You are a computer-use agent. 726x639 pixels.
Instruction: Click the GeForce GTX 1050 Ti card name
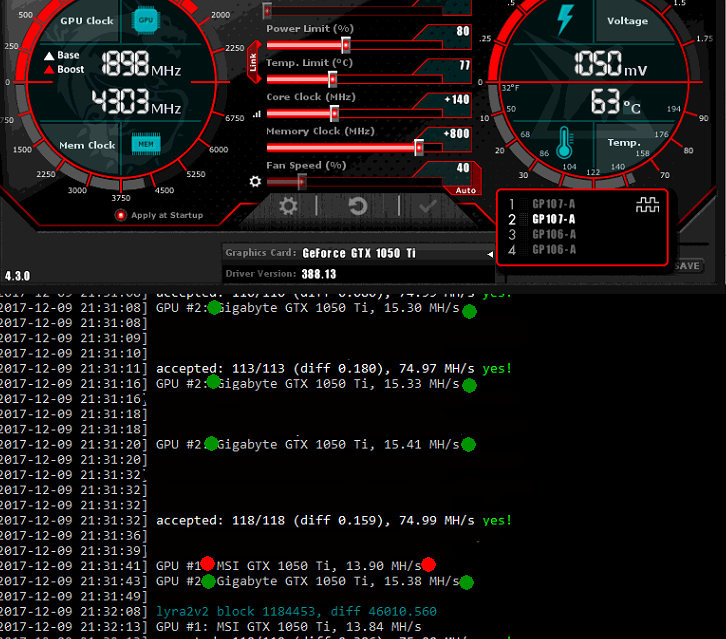coord(359,253)
